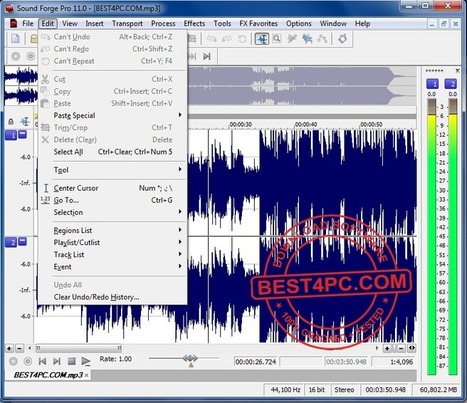Select the Envelope tool icon
Image resolution: width=467 pixels, height=403 pixels.
coord(322,39)
